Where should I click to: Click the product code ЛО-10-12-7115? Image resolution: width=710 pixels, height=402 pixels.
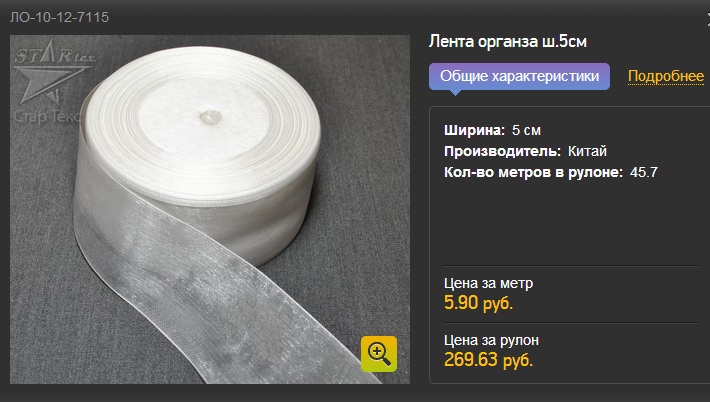[x=59, y=17]
